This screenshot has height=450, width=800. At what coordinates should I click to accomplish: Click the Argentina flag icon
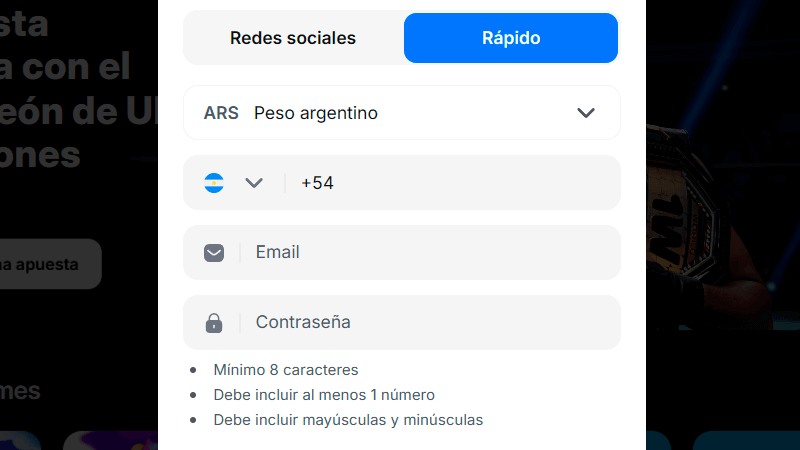click(x=214, y=183)
